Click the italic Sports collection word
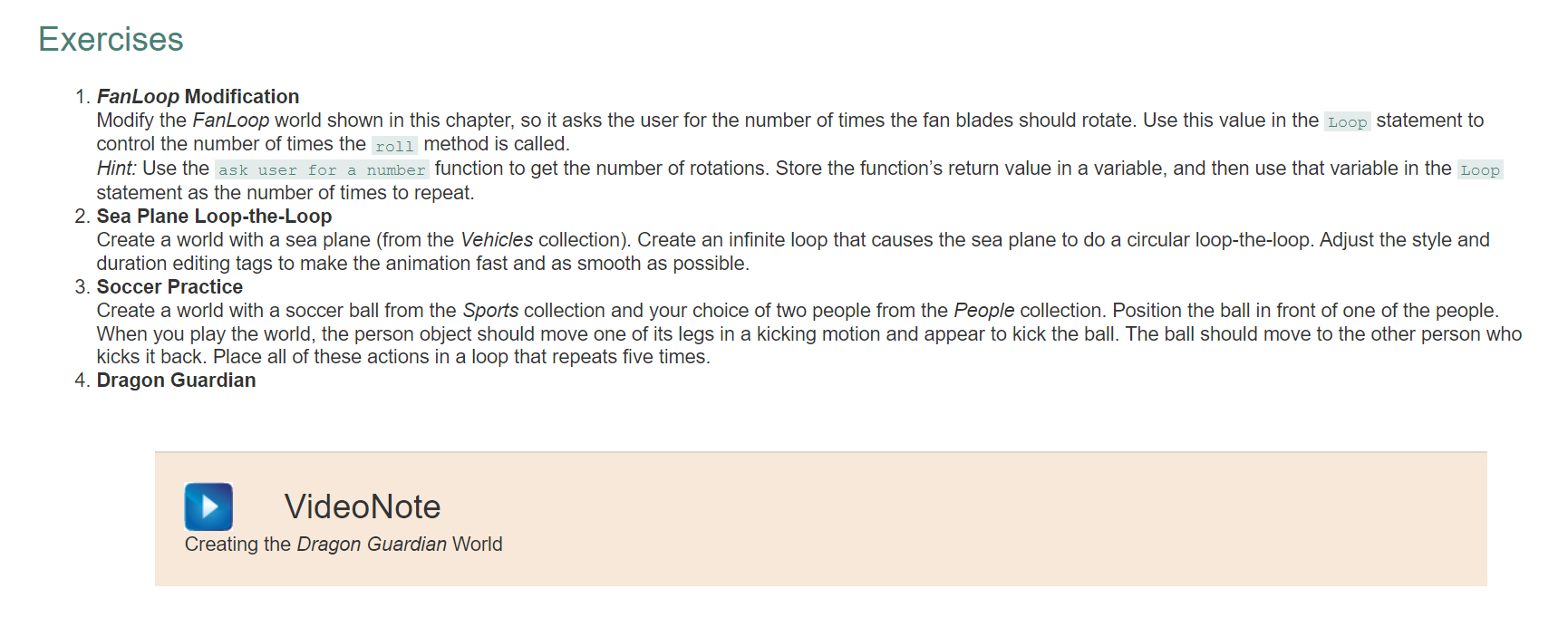This screenshot has width=1568, height=617. click(490, 310)
